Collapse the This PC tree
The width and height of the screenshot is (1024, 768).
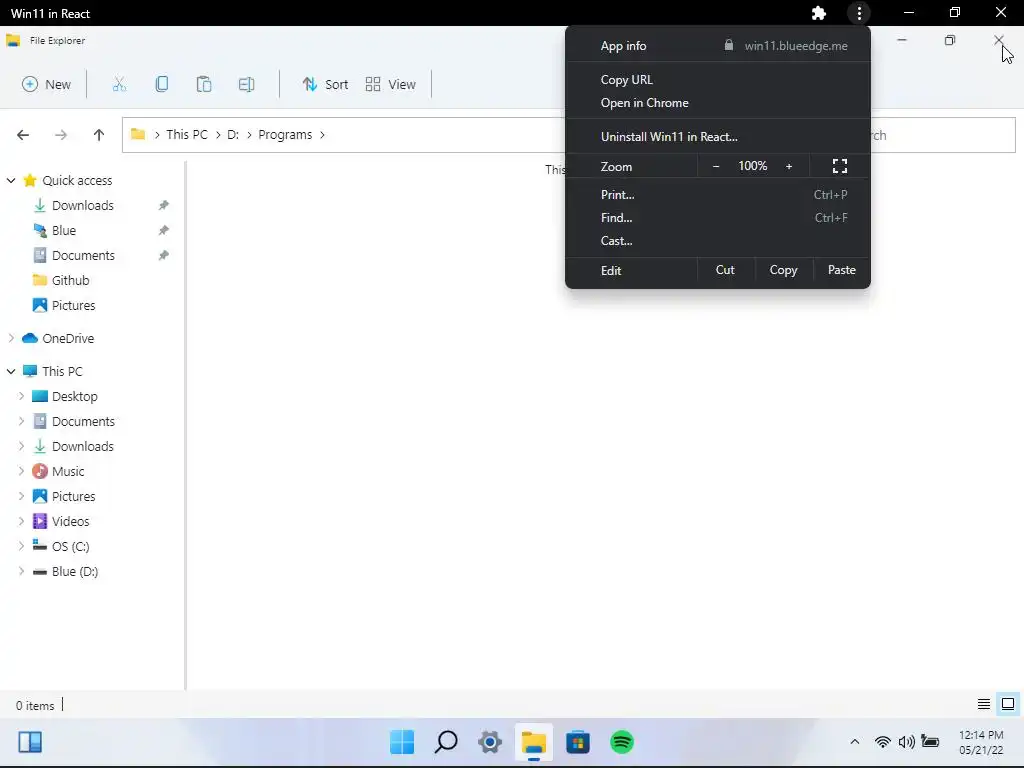click(11, 371)
